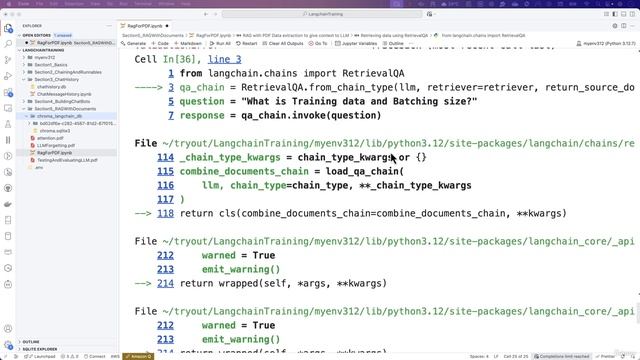The image size is (640, 360).
Task: Open the Testing flask view
Action: point(8,124)
